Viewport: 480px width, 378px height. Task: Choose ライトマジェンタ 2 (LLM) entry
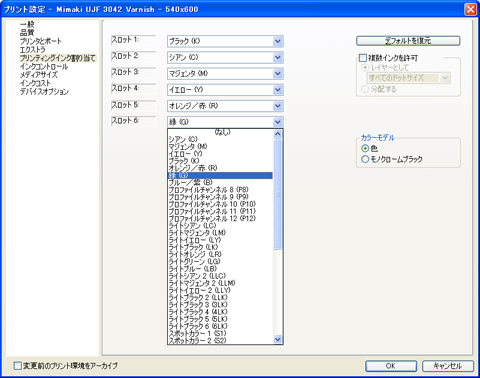(220, 283)
